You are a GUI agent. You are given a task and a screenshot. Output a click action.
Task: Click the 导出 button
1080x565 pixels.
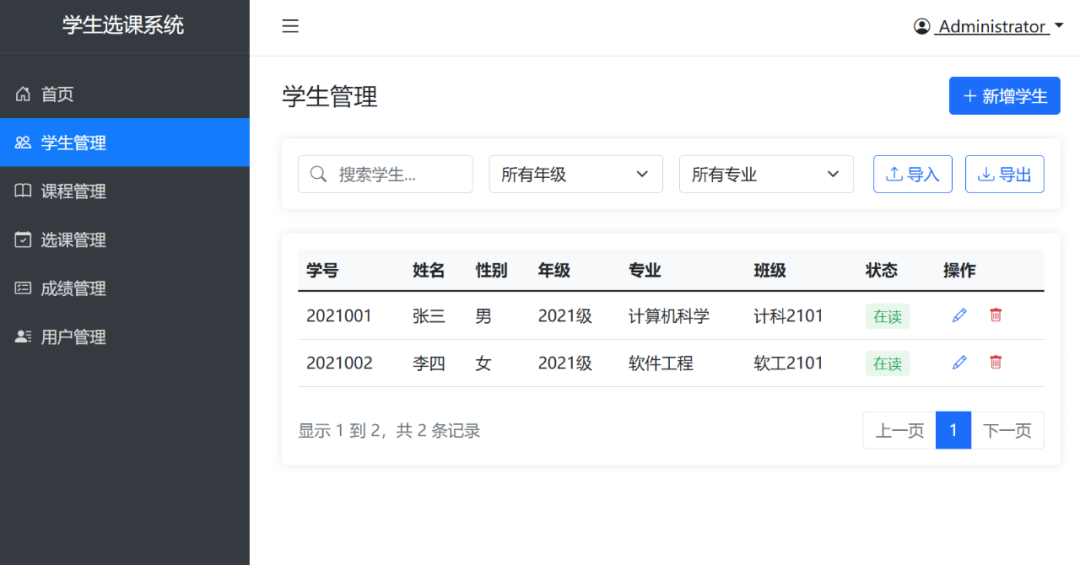click(x=1004, y=174)
